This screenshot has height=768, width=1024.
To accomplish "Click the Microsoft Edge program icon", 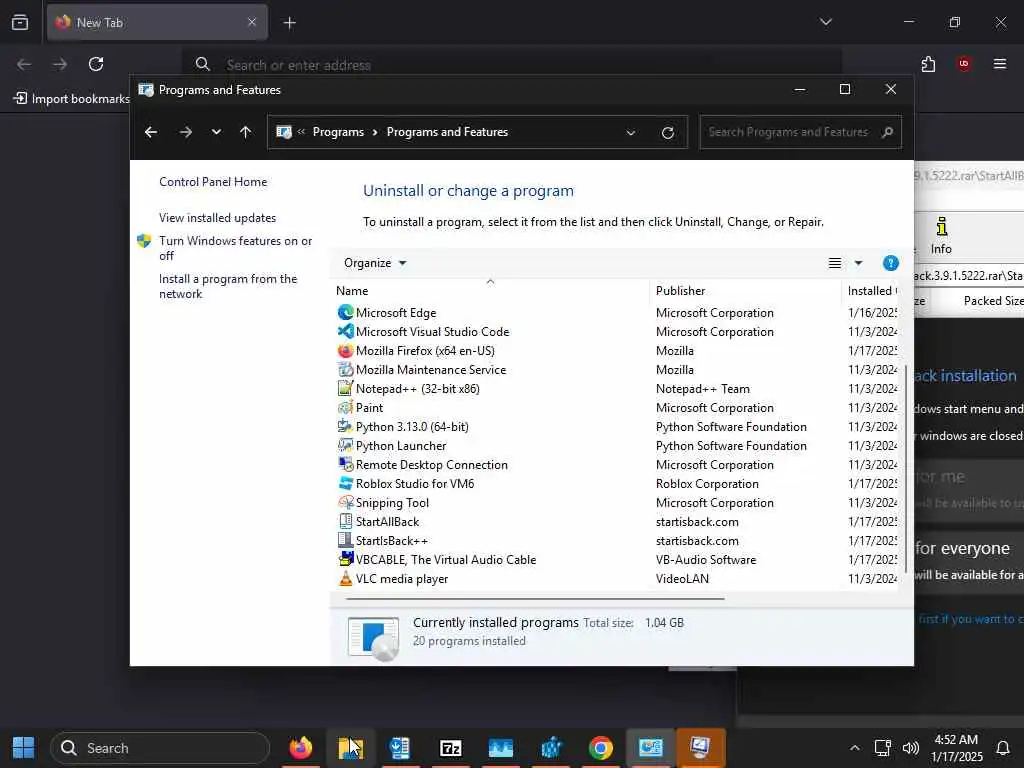I will click(x=345, y=313).
